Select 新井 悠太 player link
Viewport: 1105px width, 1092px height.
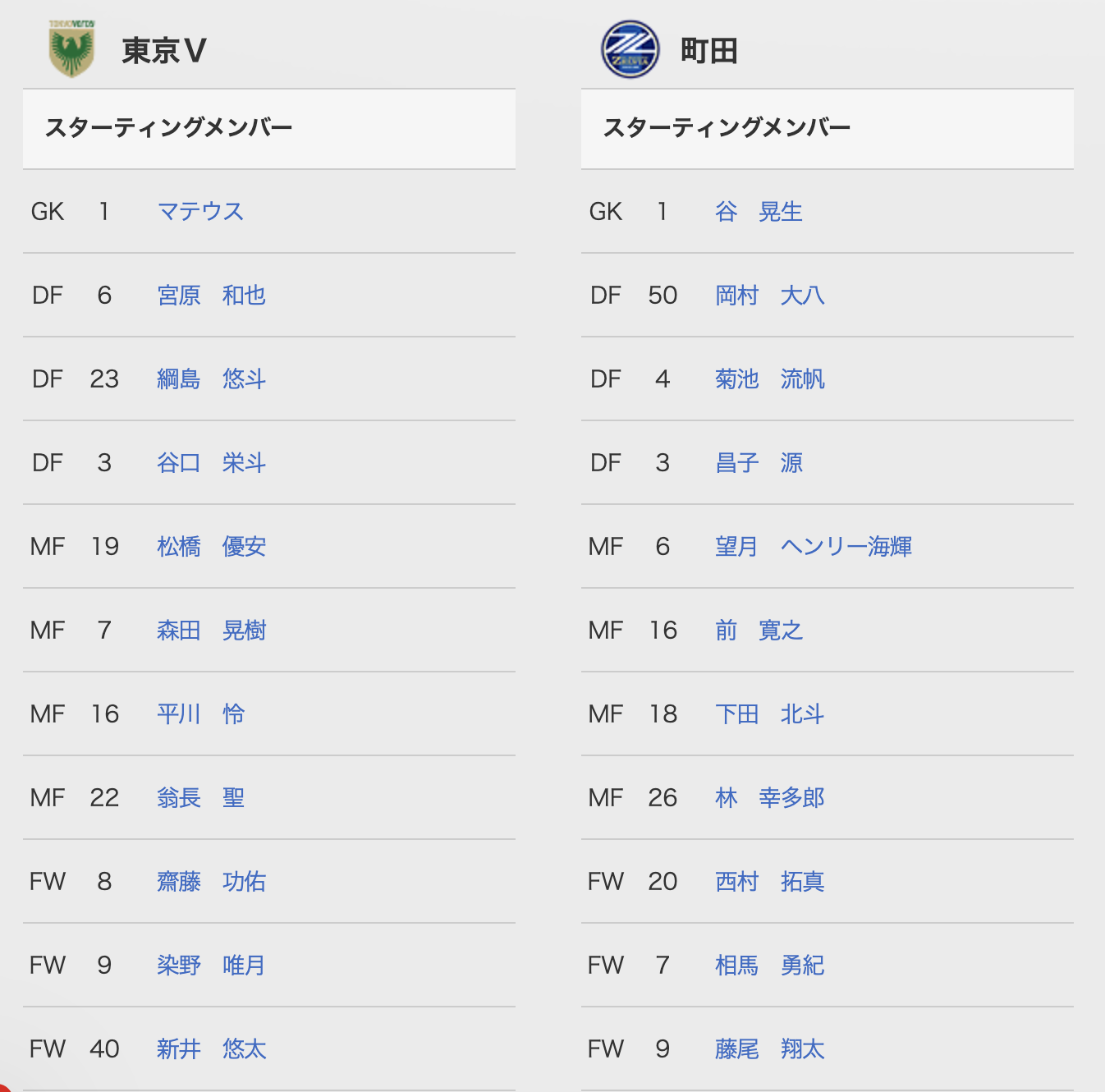point(211,1048)
